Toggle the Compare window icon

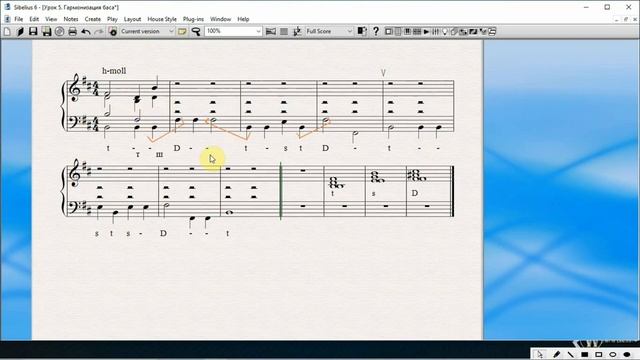coord(463,31)
